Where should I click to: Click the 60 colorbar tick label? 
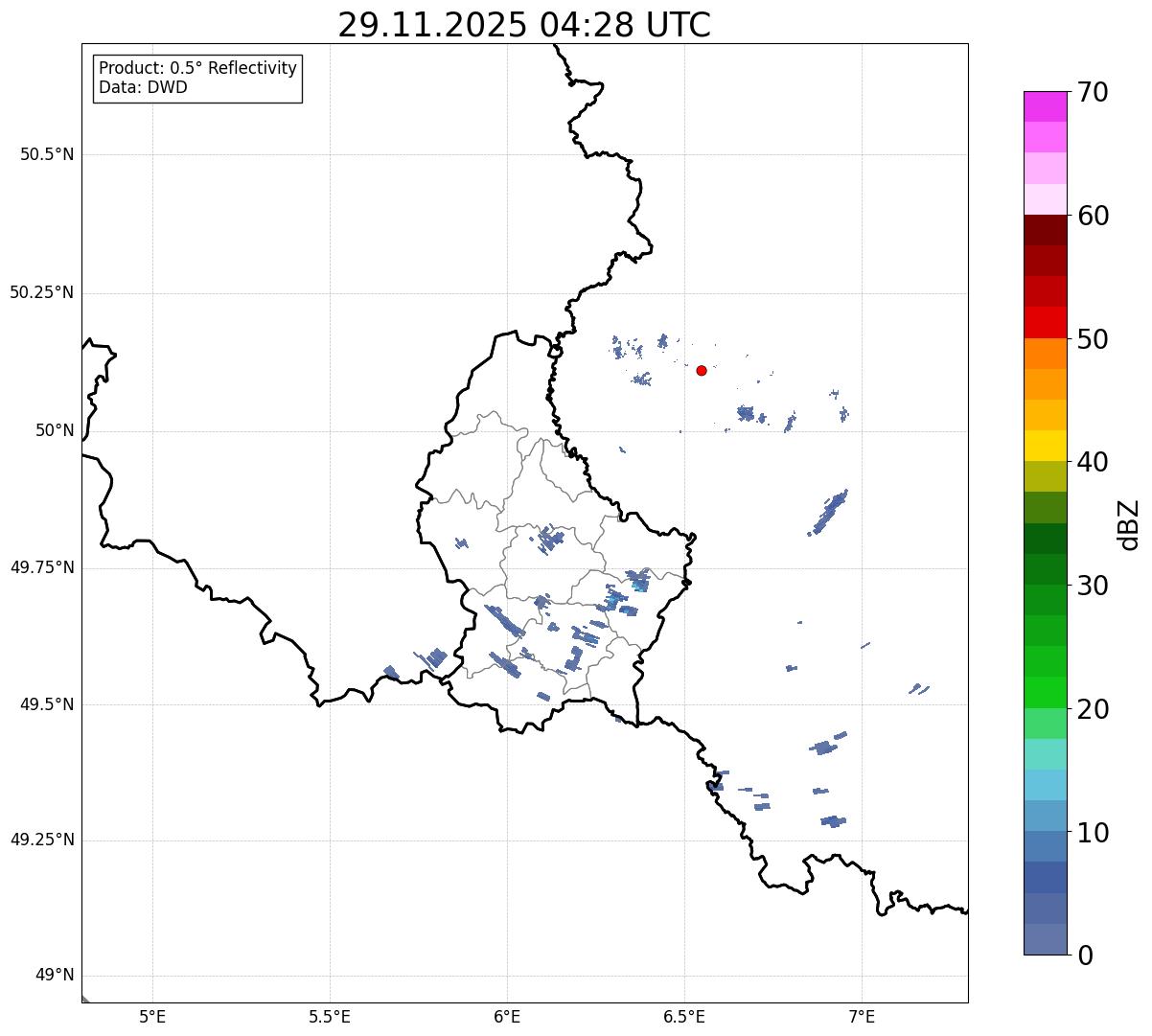pos(1093,216)
